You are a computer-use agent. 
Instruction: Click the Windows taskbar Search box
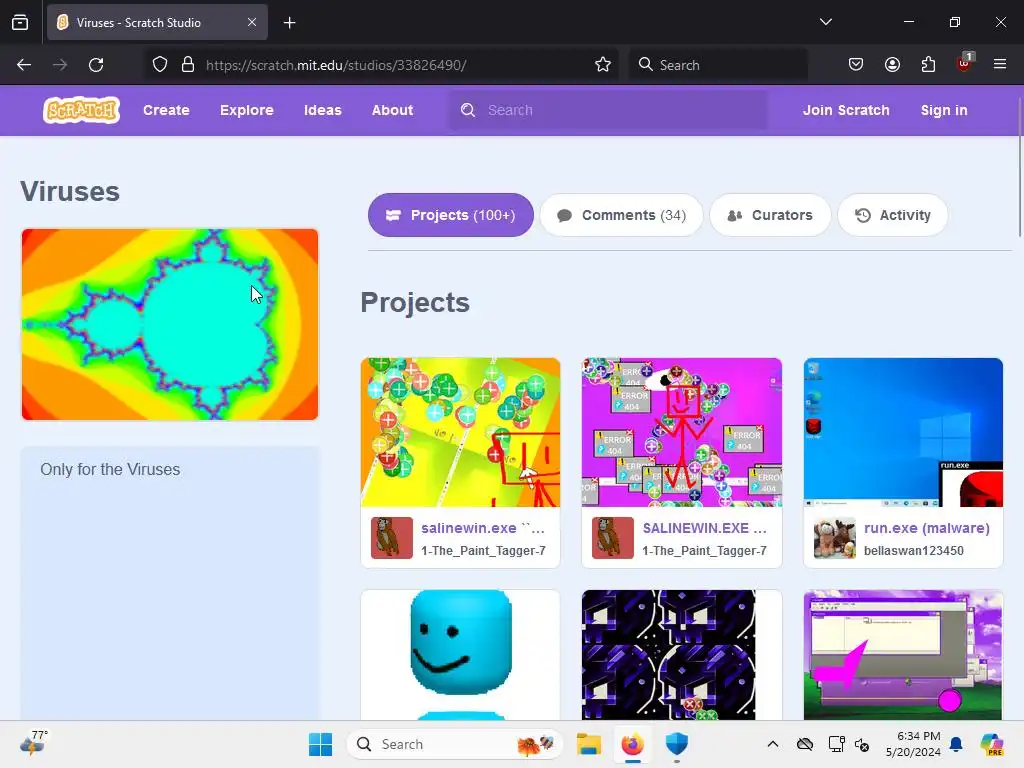pyautogui.click(x=455, y=744)
